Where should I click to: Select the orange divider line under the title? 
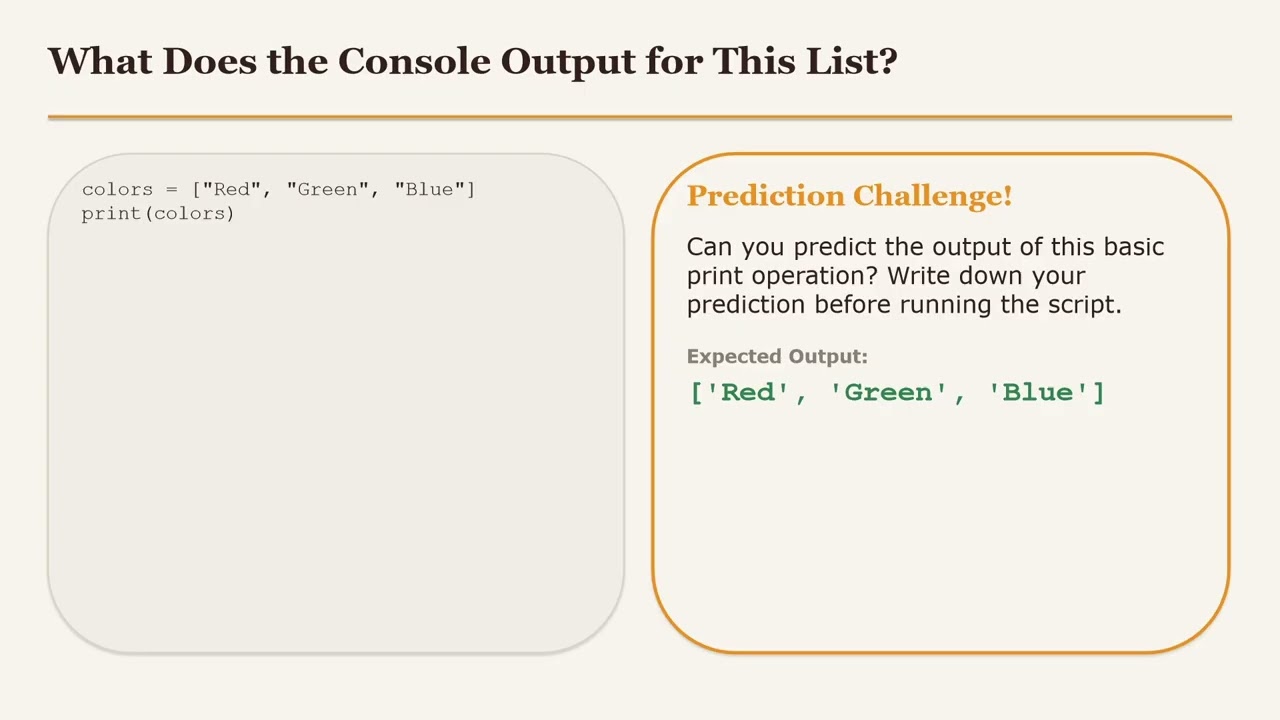pos(640,117)
